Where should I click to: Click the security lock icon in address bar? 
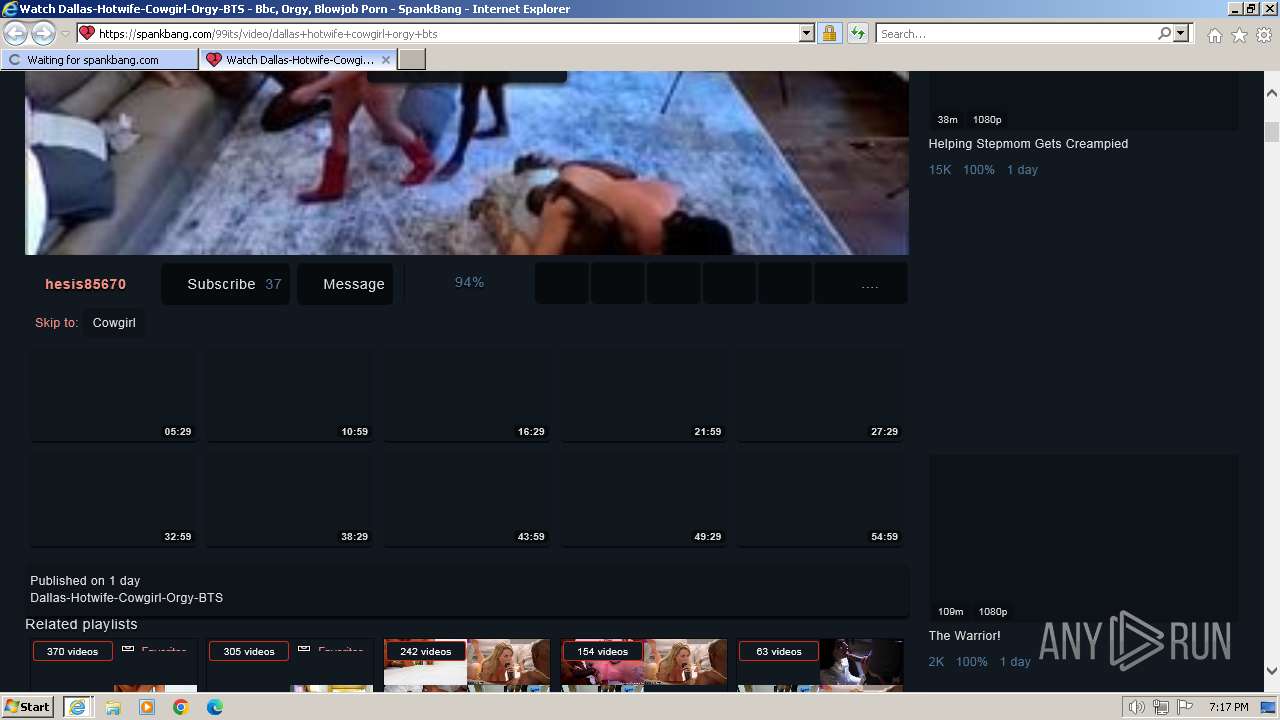[x=829, y=33]
